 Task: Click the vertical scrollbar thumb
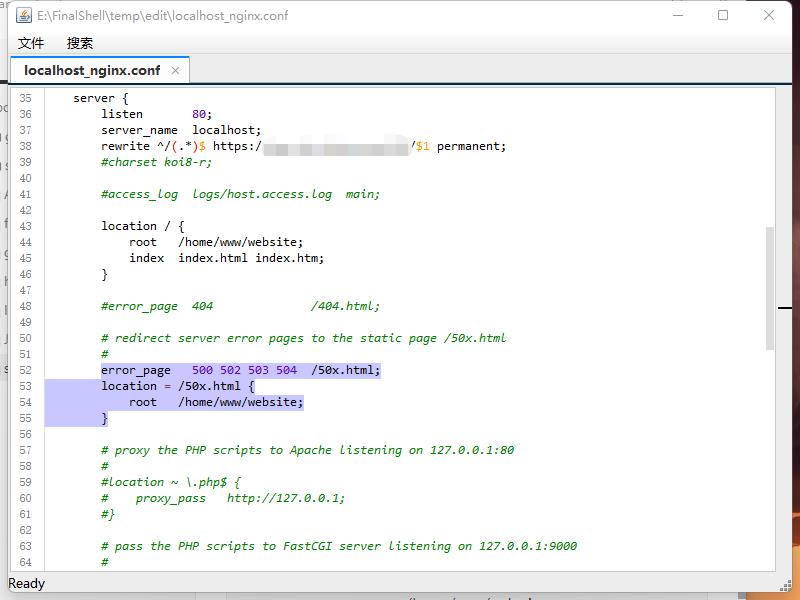tap(770, 288)
